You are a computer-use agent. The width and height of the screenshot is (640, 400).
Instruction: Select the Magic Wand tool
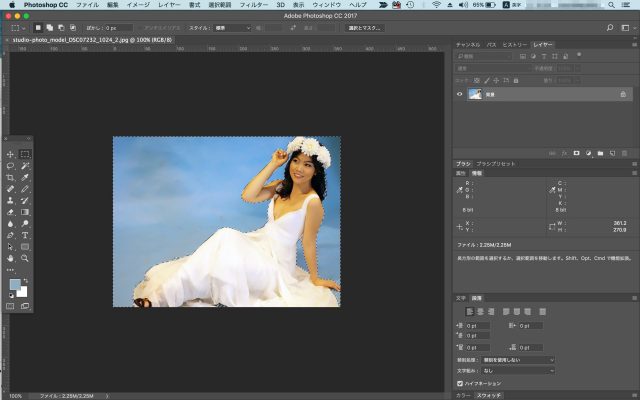tap(25, 165)
